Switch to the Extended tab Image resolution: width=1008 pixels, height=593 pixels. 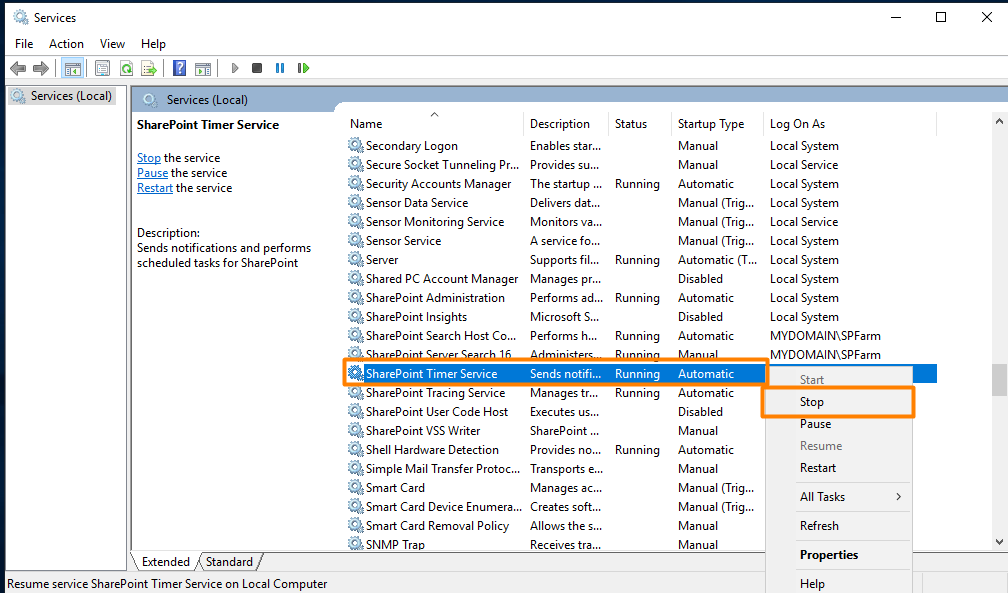click(x=165, y=561)
